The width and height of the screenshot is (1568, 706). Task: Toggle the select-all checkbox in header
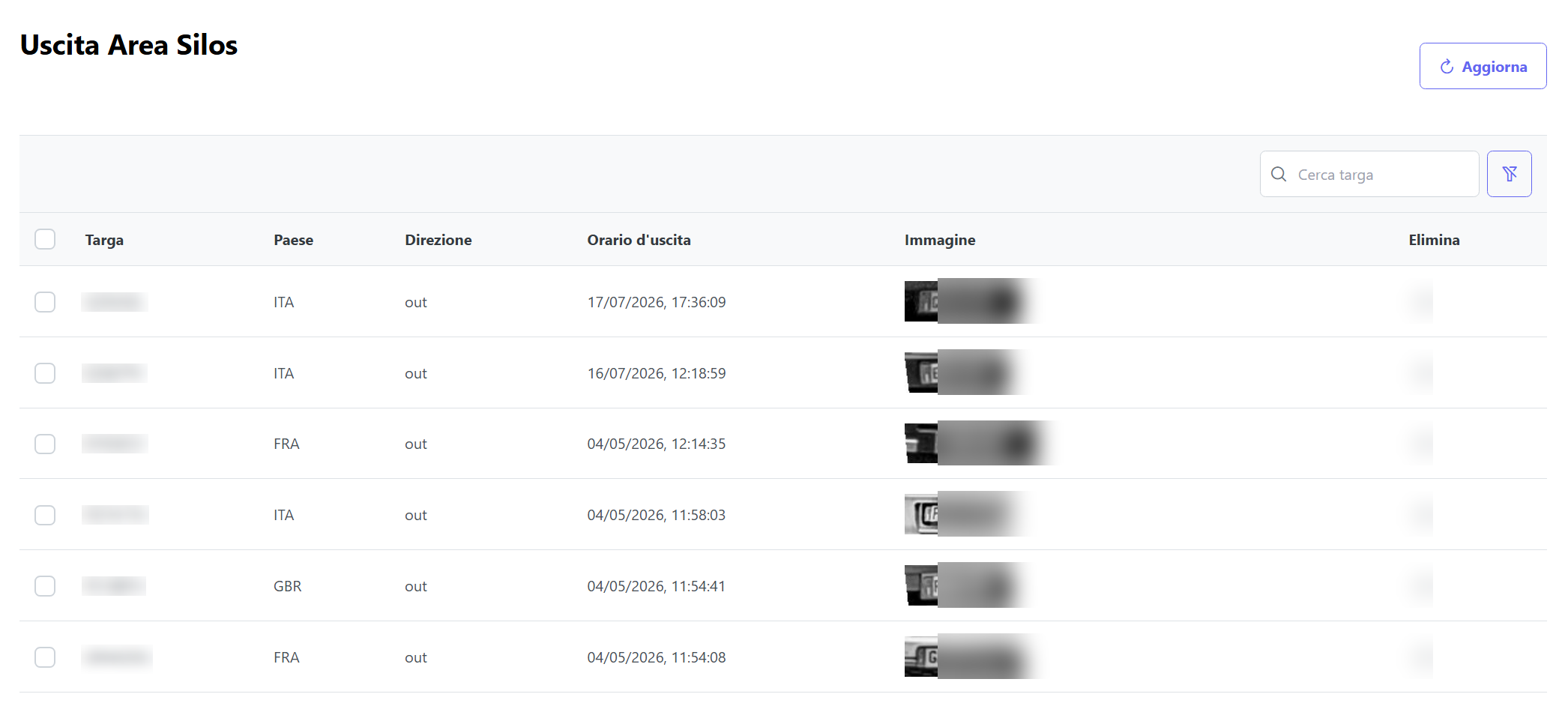tap(45, 239)
